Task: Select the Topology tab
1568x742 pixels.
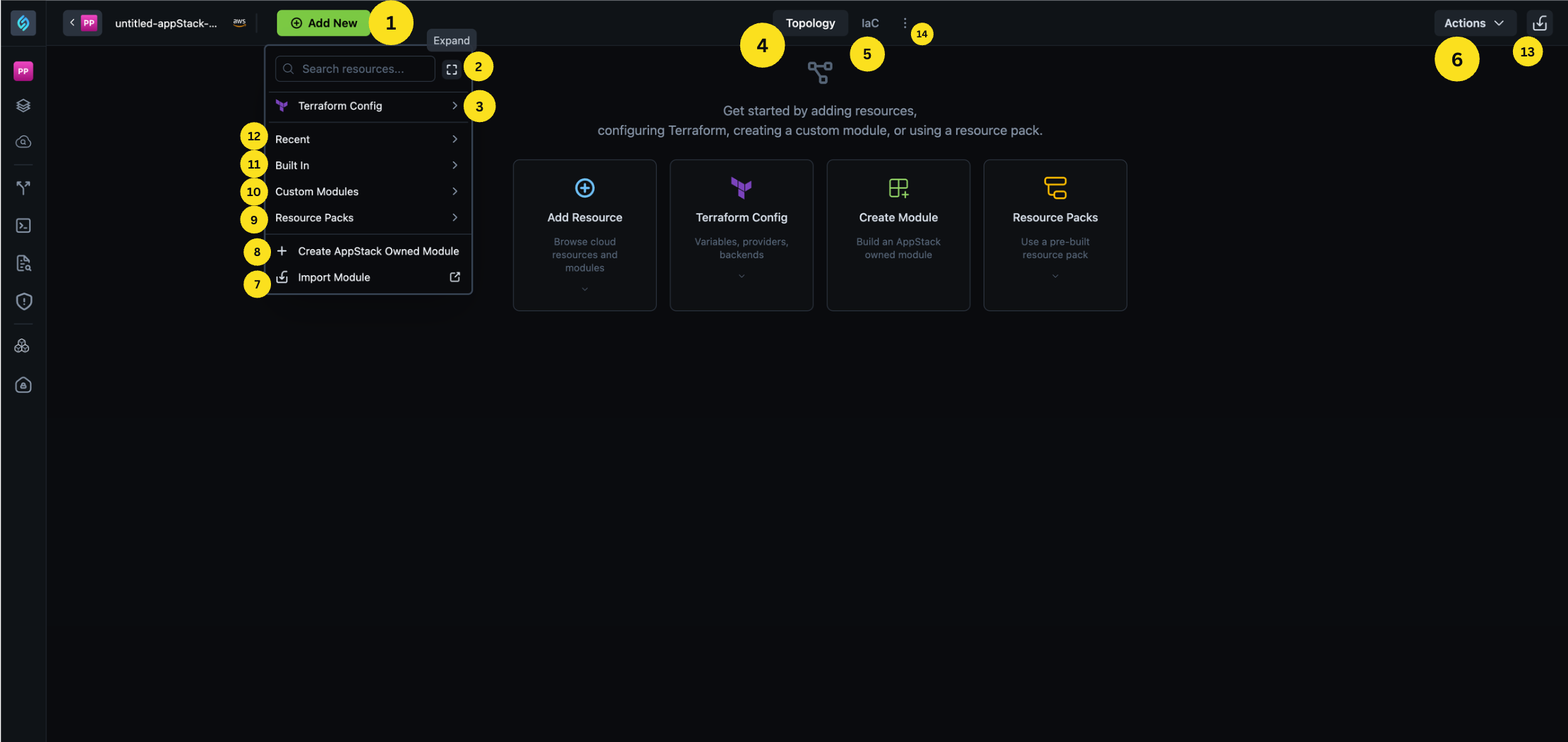Action: [x=810, y=23]
